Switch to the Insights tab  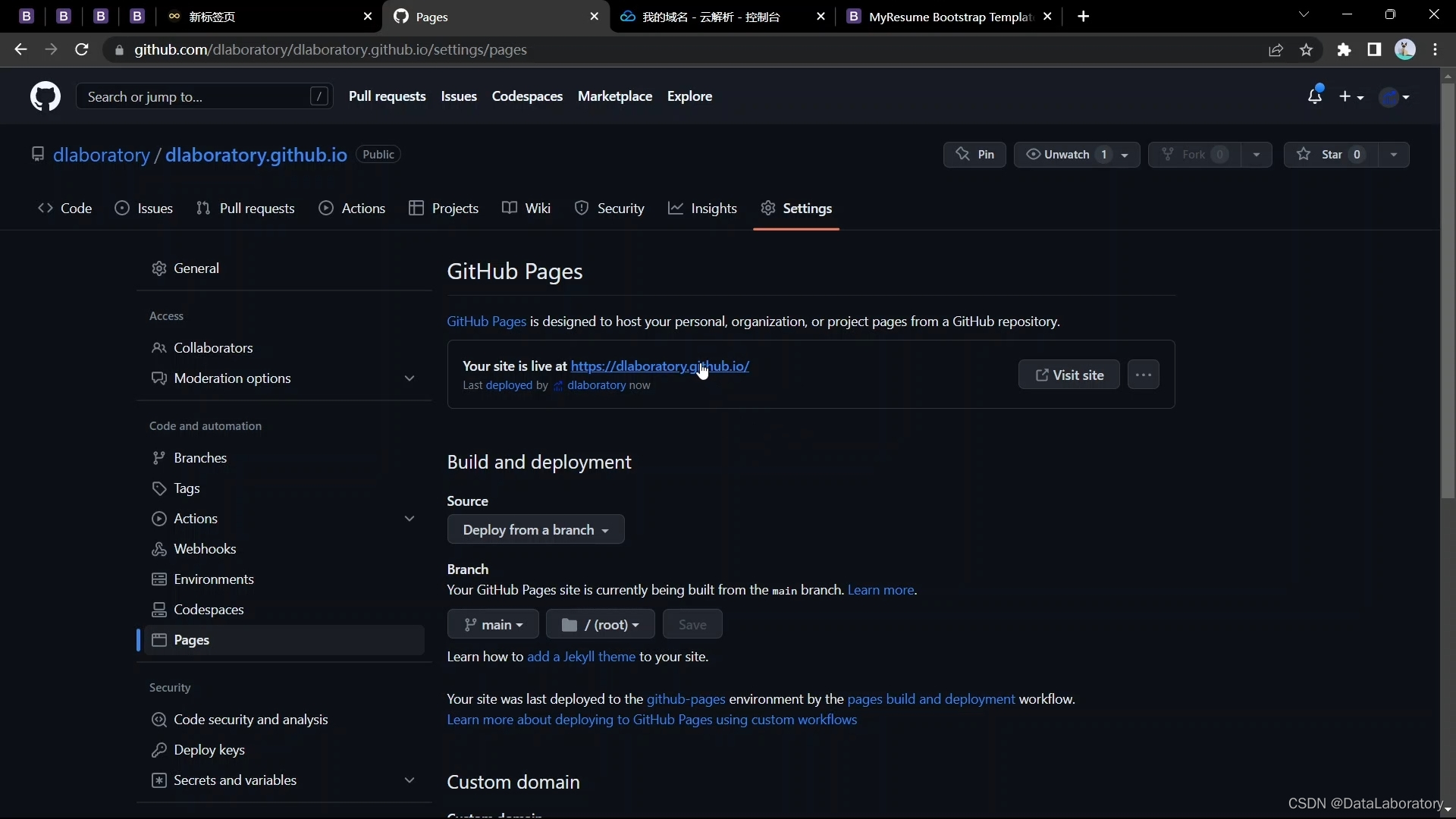tap(702, 209)
